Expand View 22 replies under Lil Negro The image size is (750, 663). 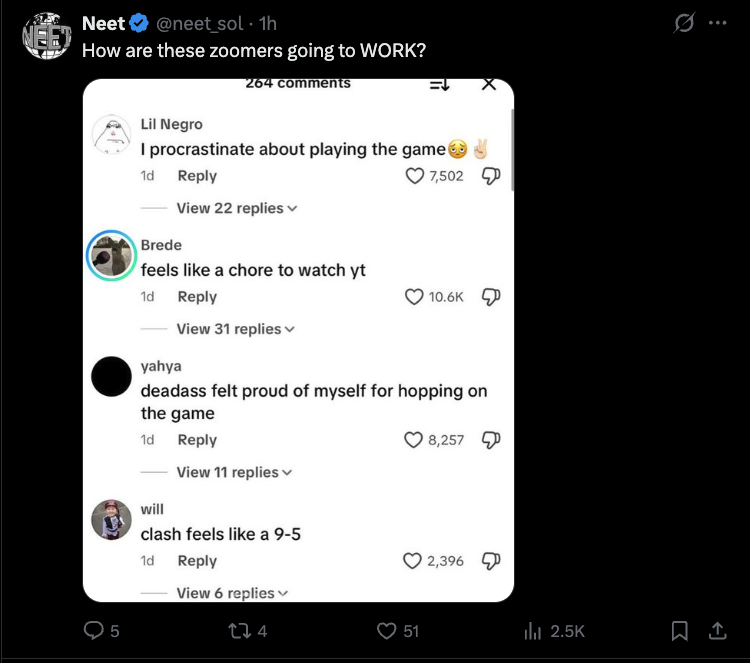coord(236,208)
